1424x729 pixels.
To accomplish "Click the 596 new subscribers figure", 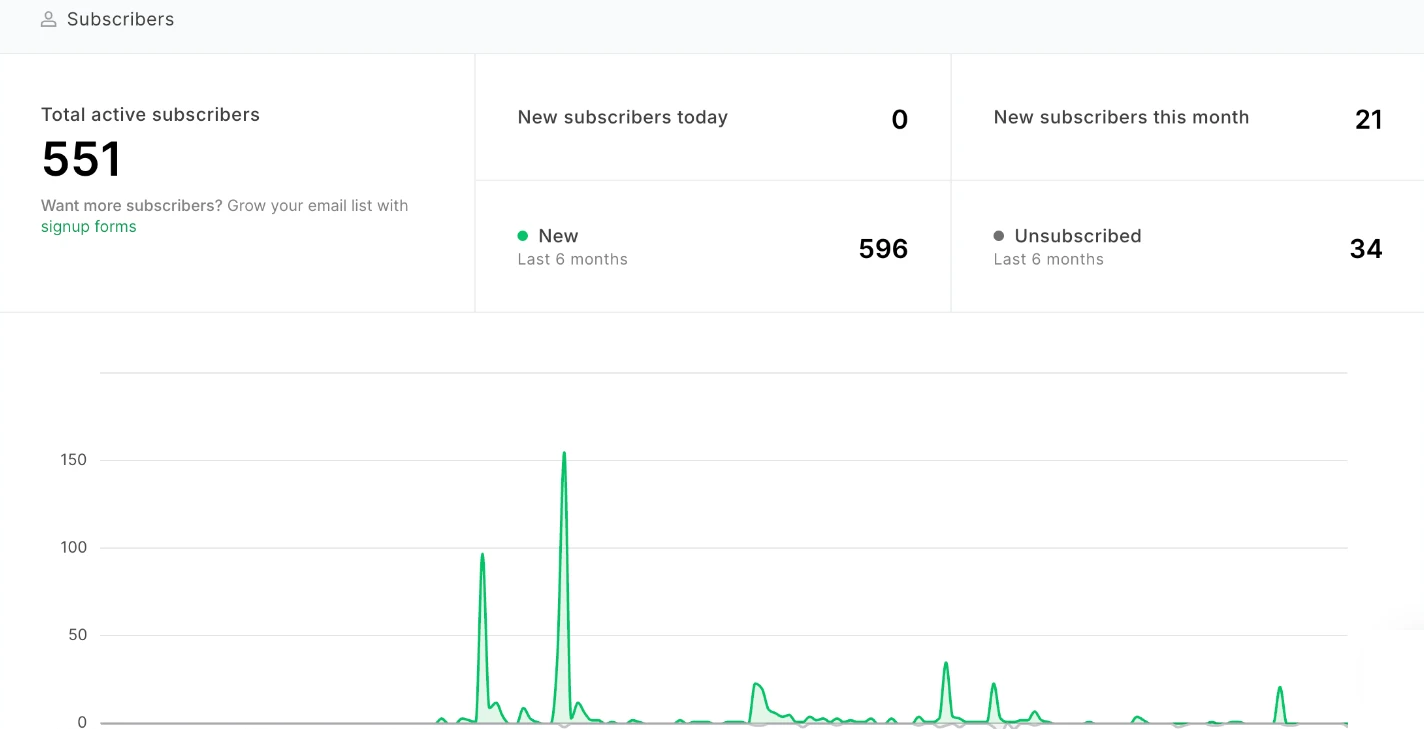I will pyautogui.click(x=883, y=248).
